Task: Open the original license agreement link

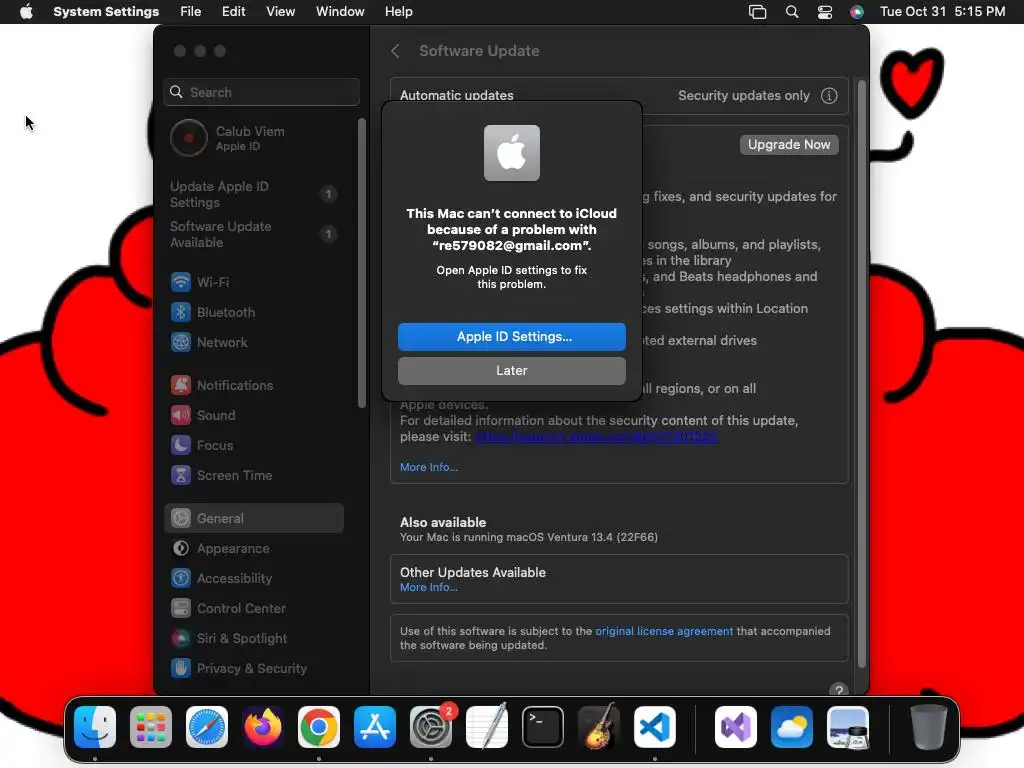Action: click(x=664, y=632)
